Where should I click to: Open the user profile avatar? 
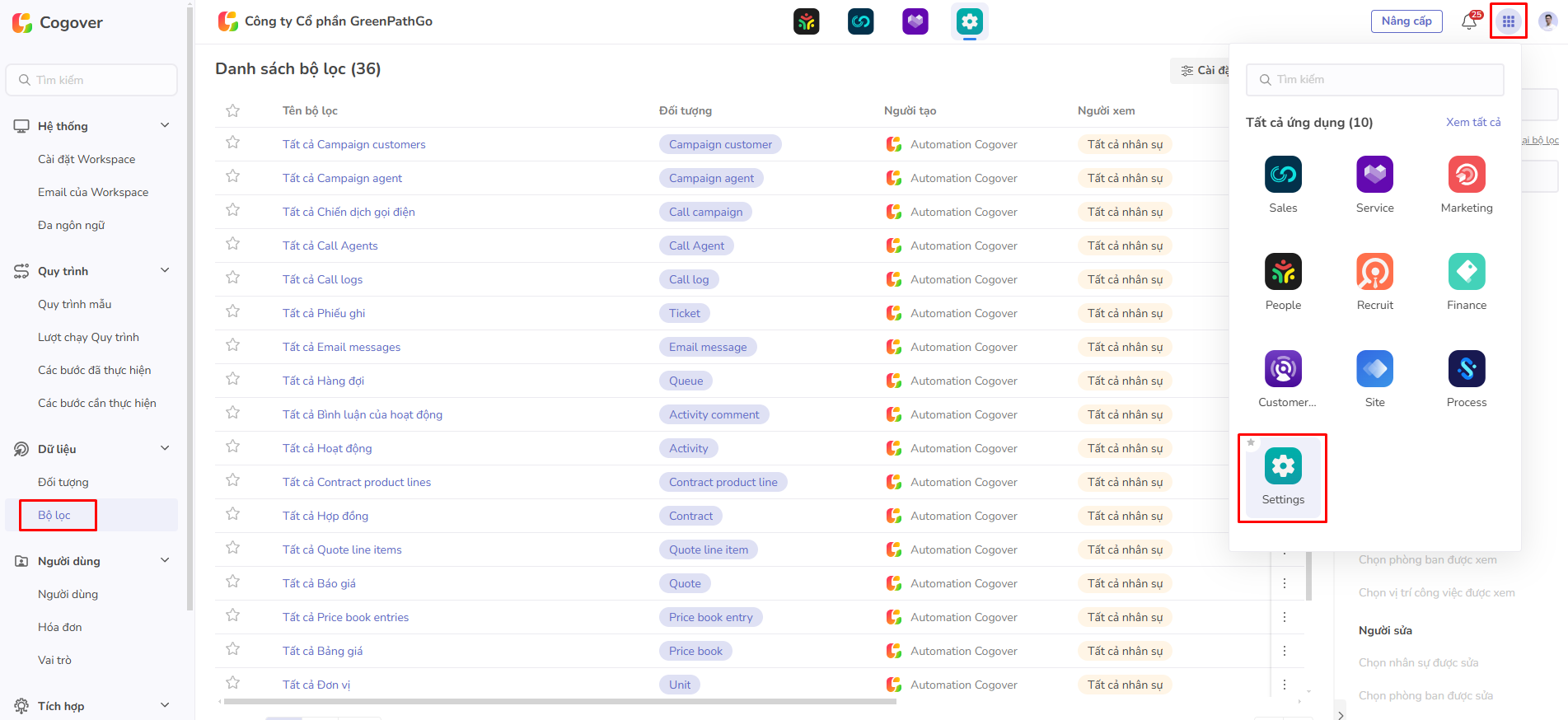(1547, 21)
